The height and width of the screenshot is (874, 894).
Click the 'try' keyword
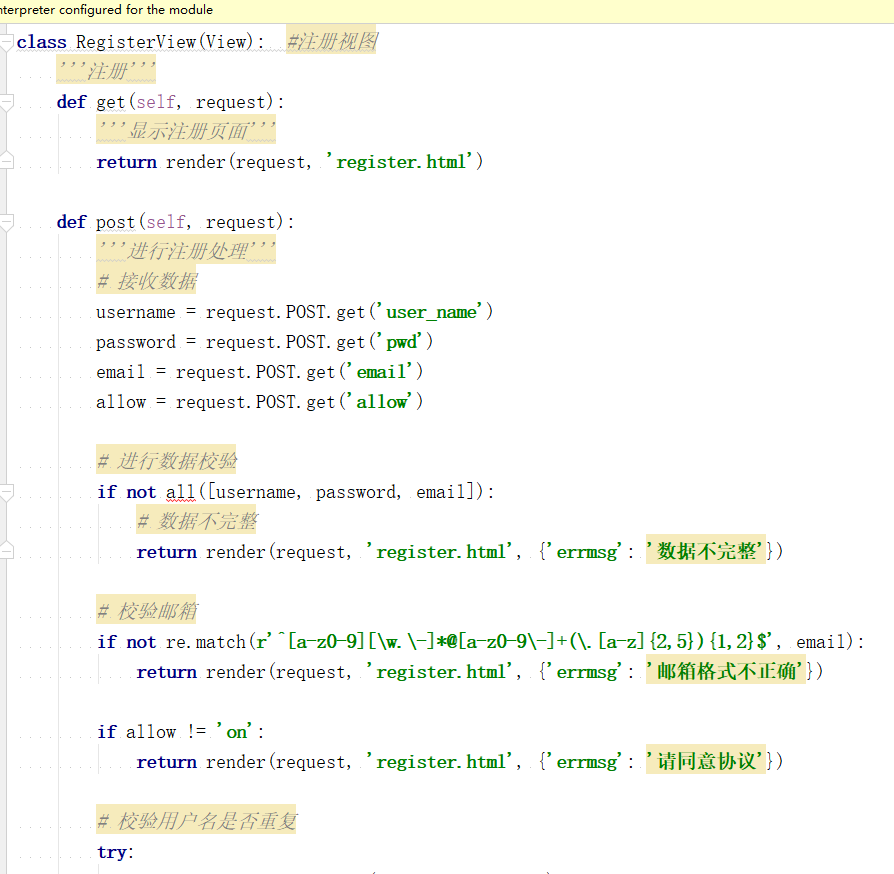[x=114, y=852]
